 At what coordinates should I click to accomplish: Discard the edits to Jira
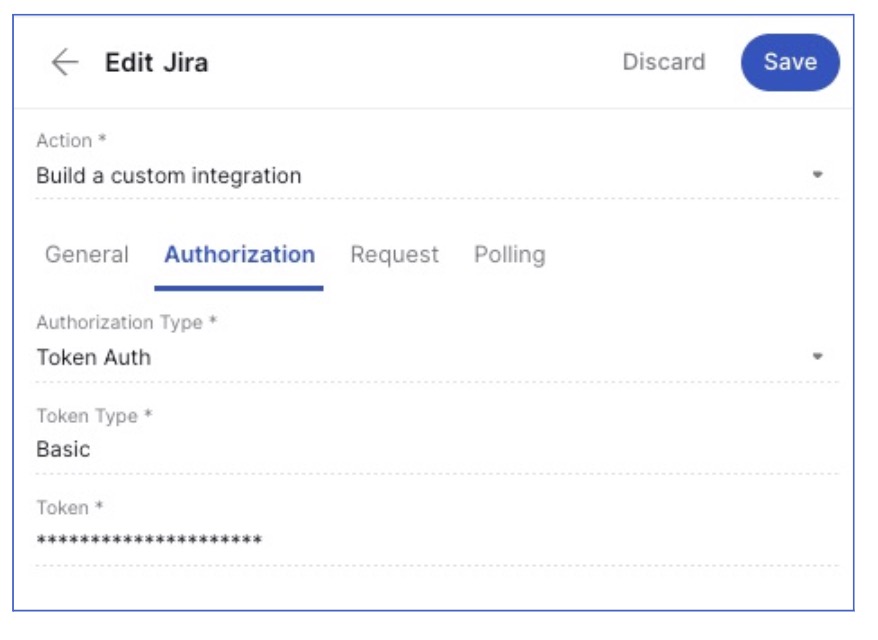663,62
